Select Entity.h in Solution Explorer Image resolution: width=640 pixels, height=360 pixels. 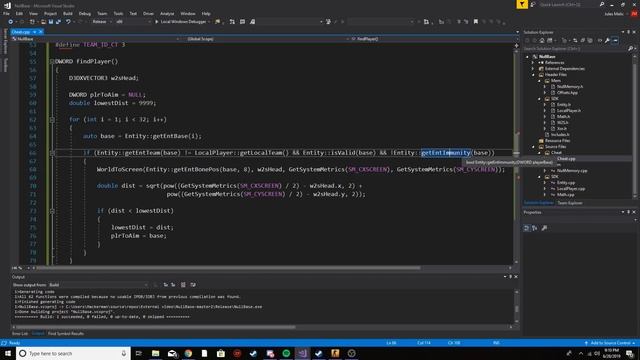point(564,104)
